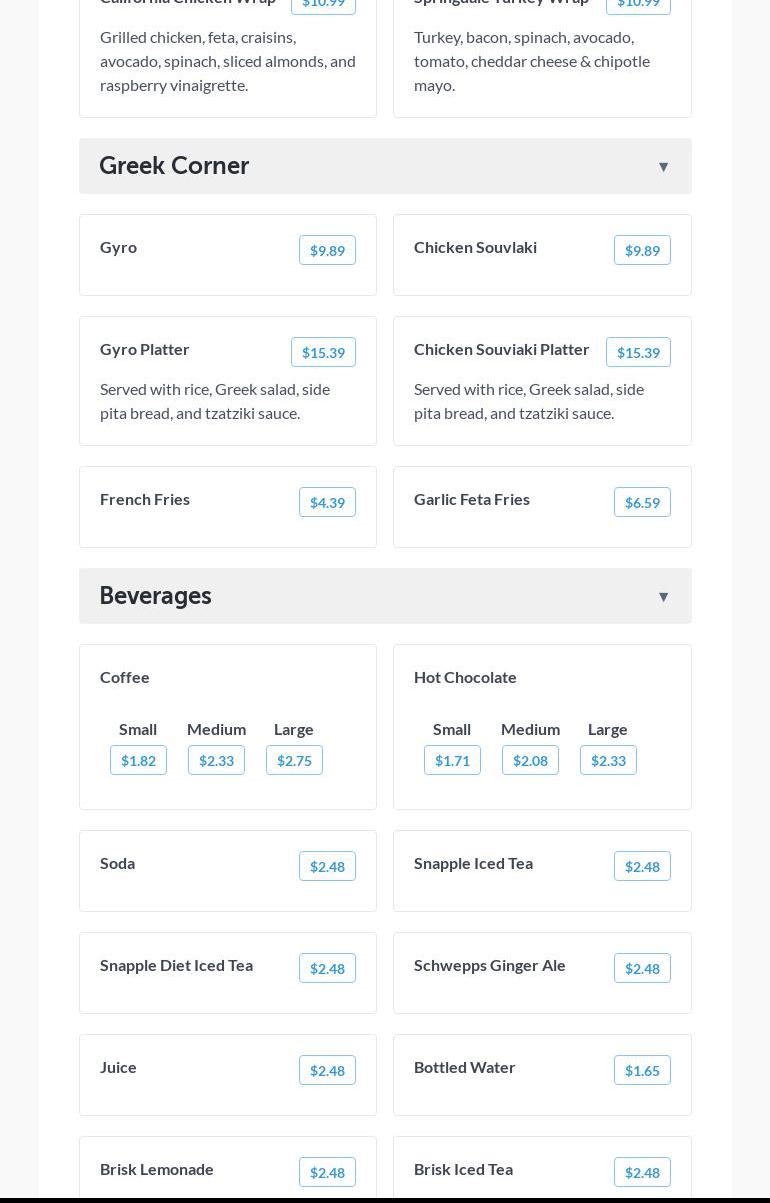This screenshot has width=770, height=1203.
Task: Open the Schwepps Ginger Ale item title
Action: 490,965
